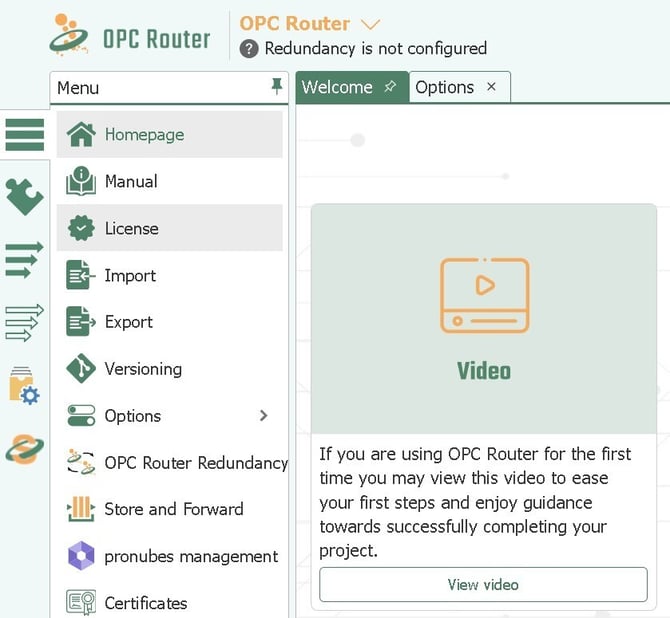The image size is (670, 618).
Task: Click the pronubes management cube icon
Action: coord(81,556)
